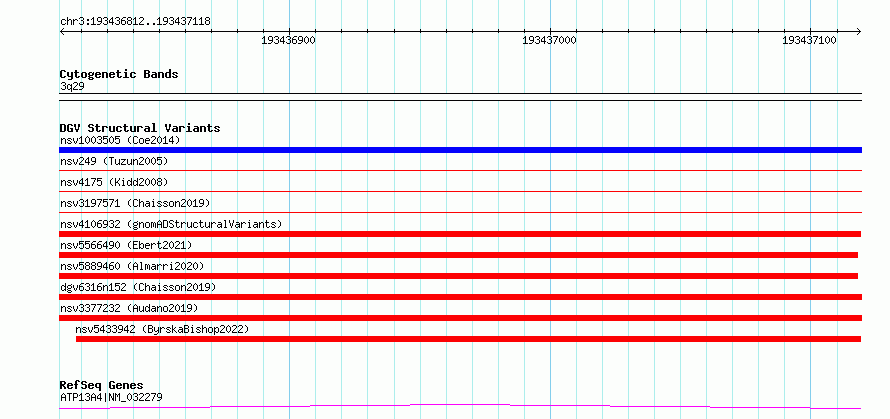The height and width of the screenshot is (419, 890).
Task: Click the RefSeq Genes track heading
Action: 101,386
